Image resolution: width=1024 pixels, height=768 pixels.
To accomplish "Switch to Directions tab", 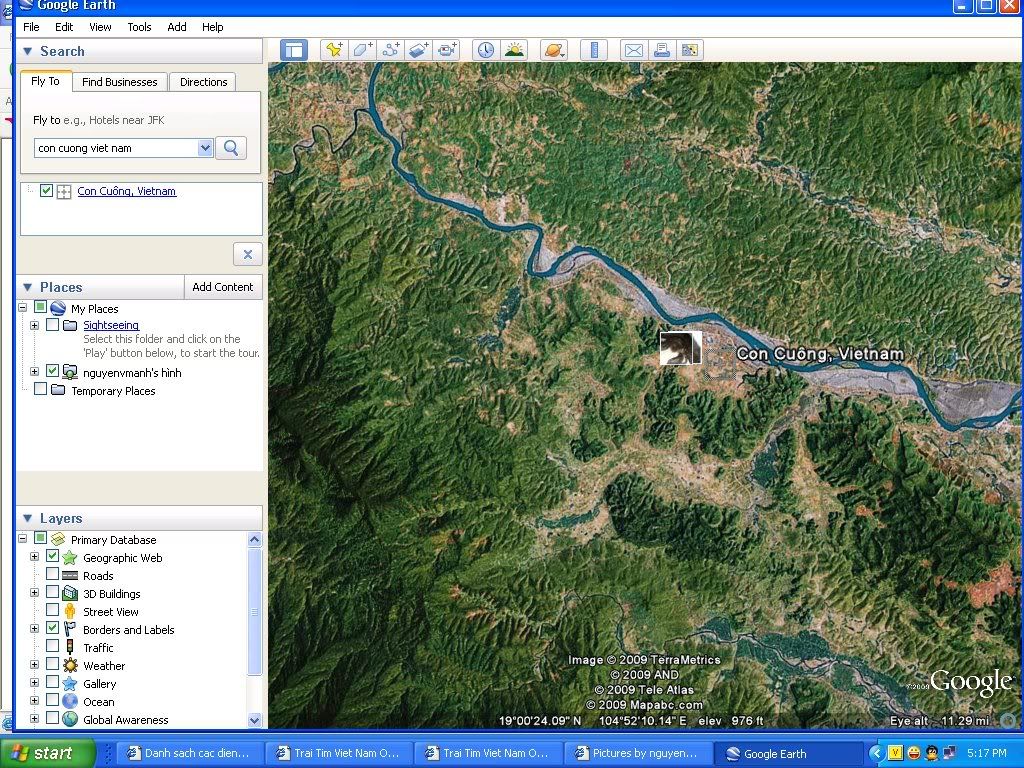I will (x=203, y=82).
